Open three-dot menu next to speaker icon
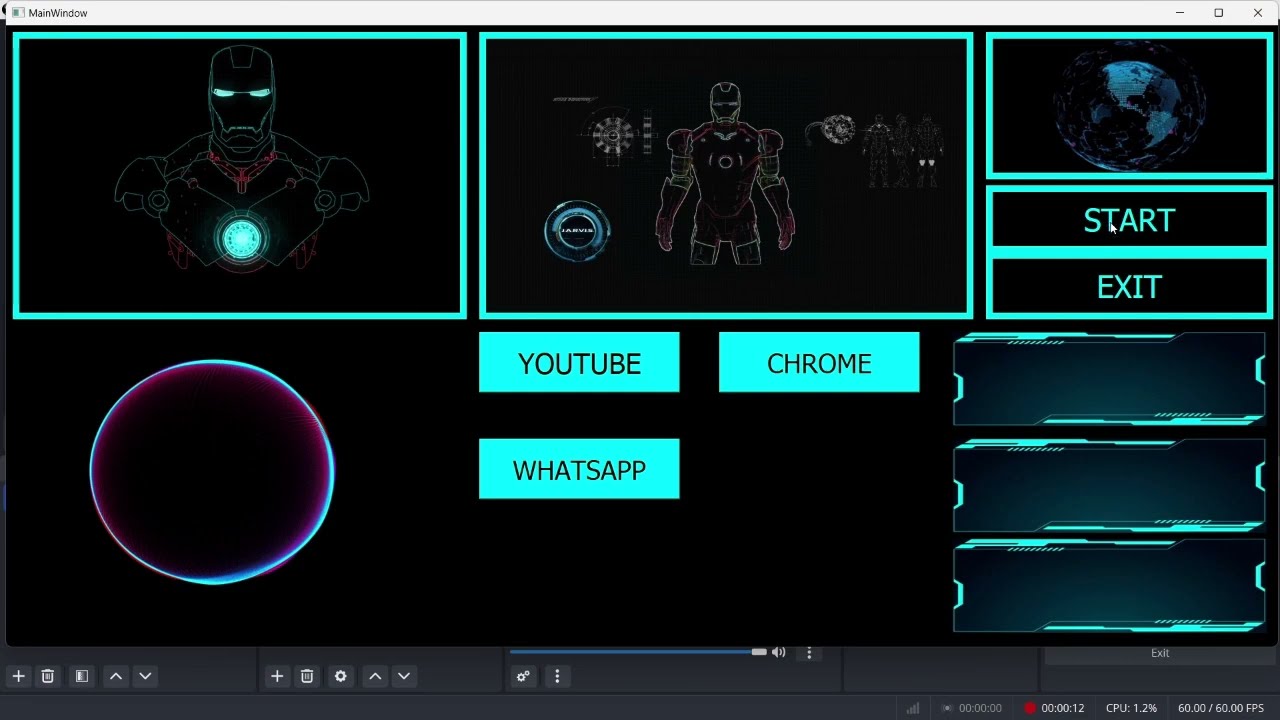This screenshot has height=720, width=1280. pos(809,652)
